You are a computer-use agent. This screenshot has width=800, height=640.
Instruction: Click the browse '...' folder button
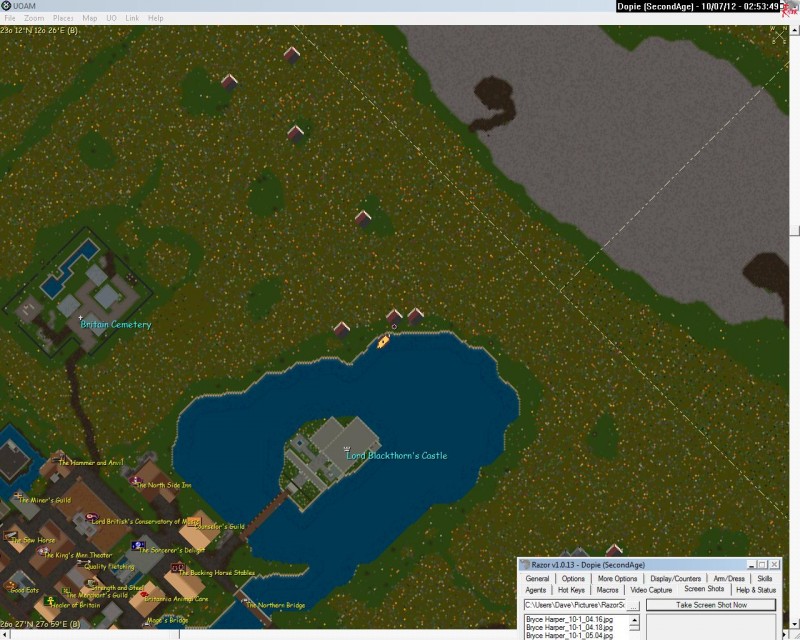point(632,605)
